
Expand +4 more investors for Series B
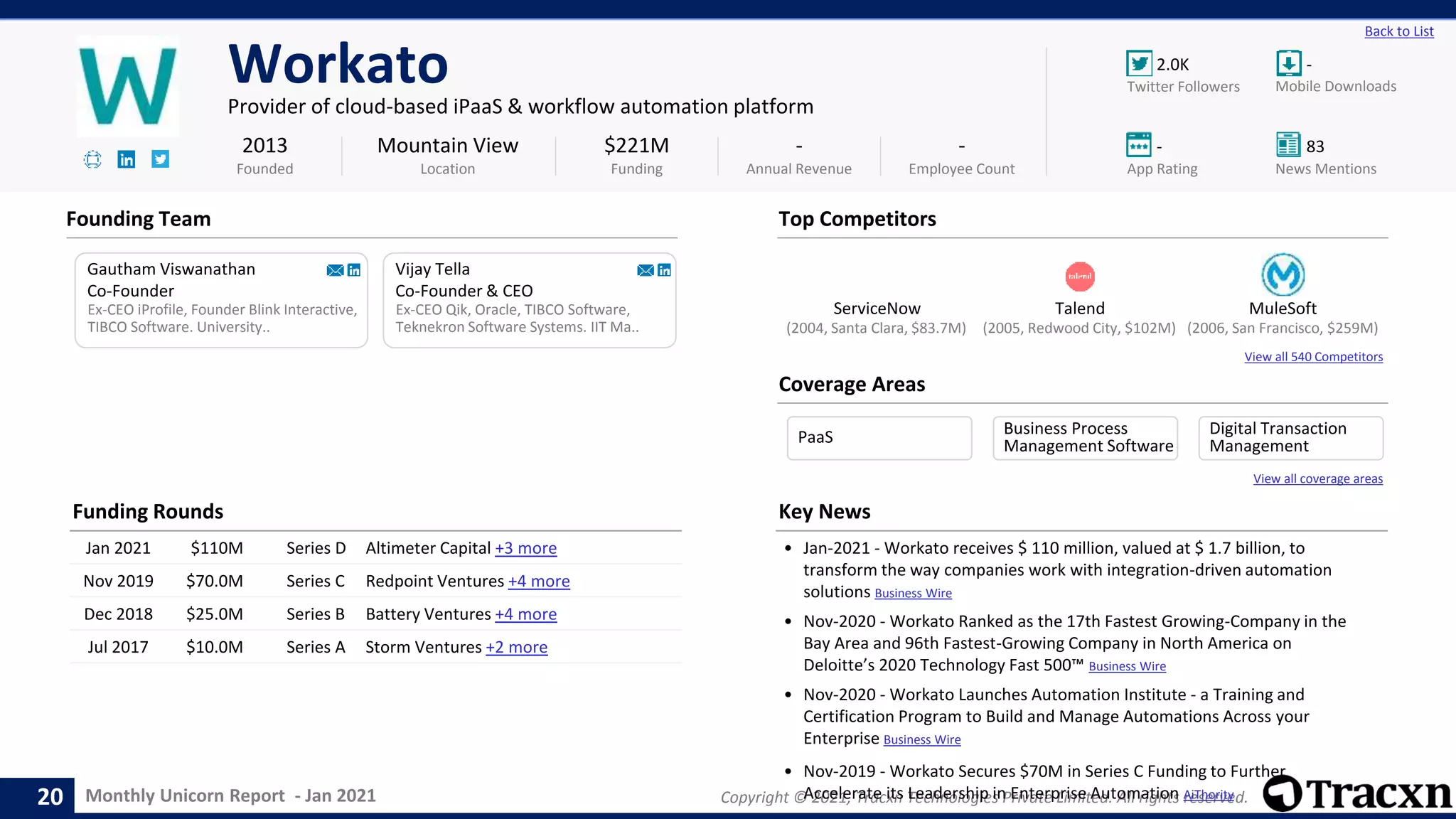click(x=526, y=614)
